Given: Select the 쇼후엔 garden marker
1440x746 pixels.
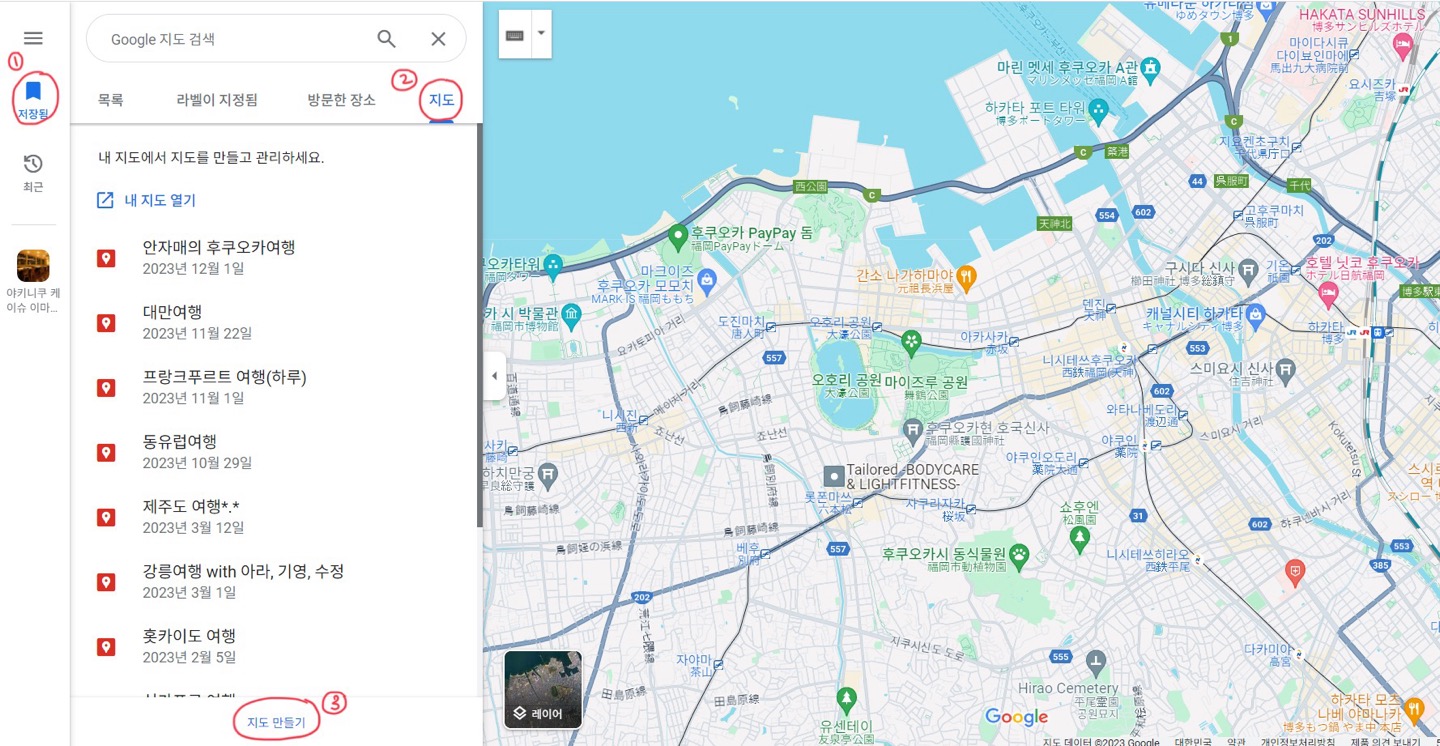Looking at the screenshot, I should (x=1079, y=539).
